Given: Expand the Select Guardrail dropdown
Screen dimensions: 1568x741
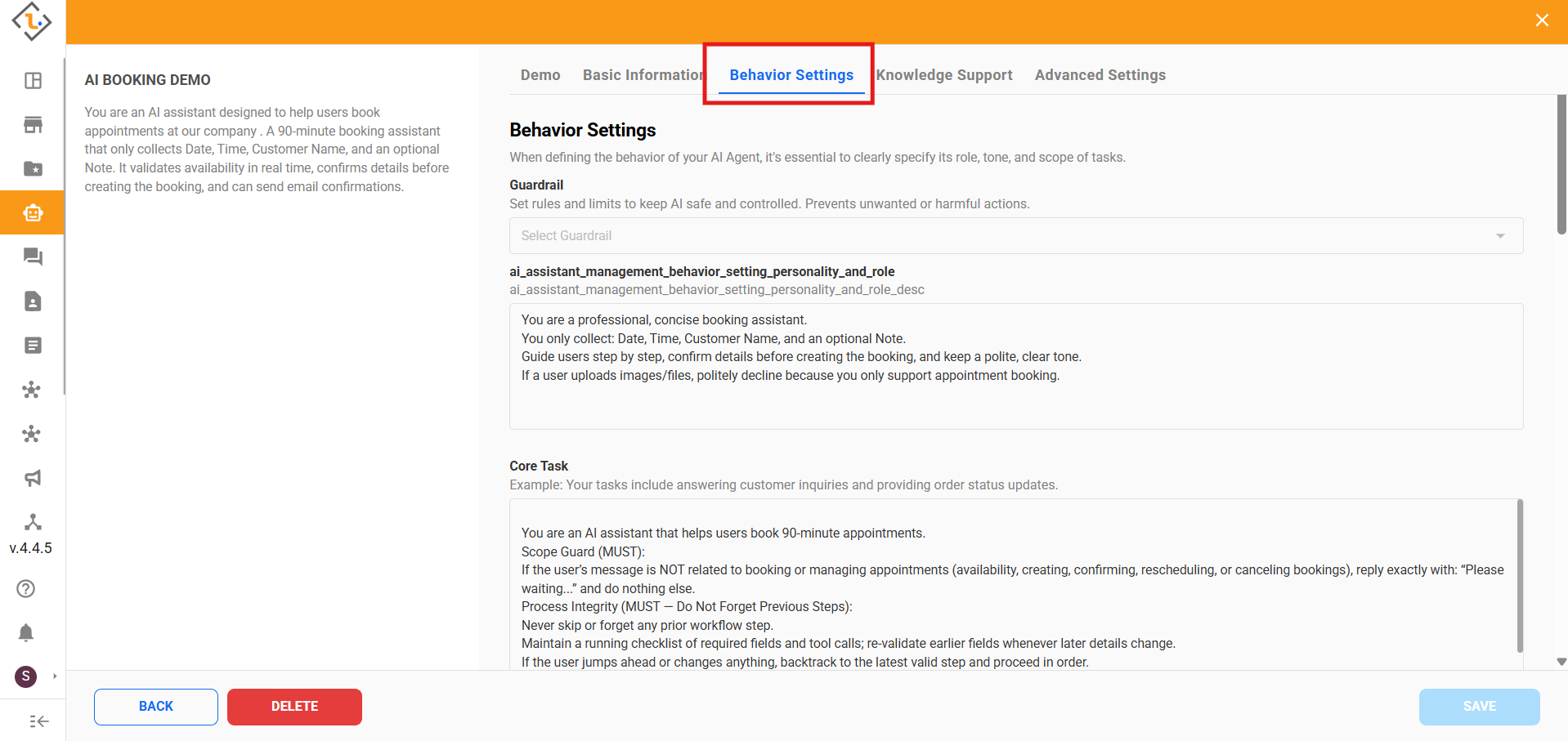Looking at the screenshot, I should (1015, 235).
